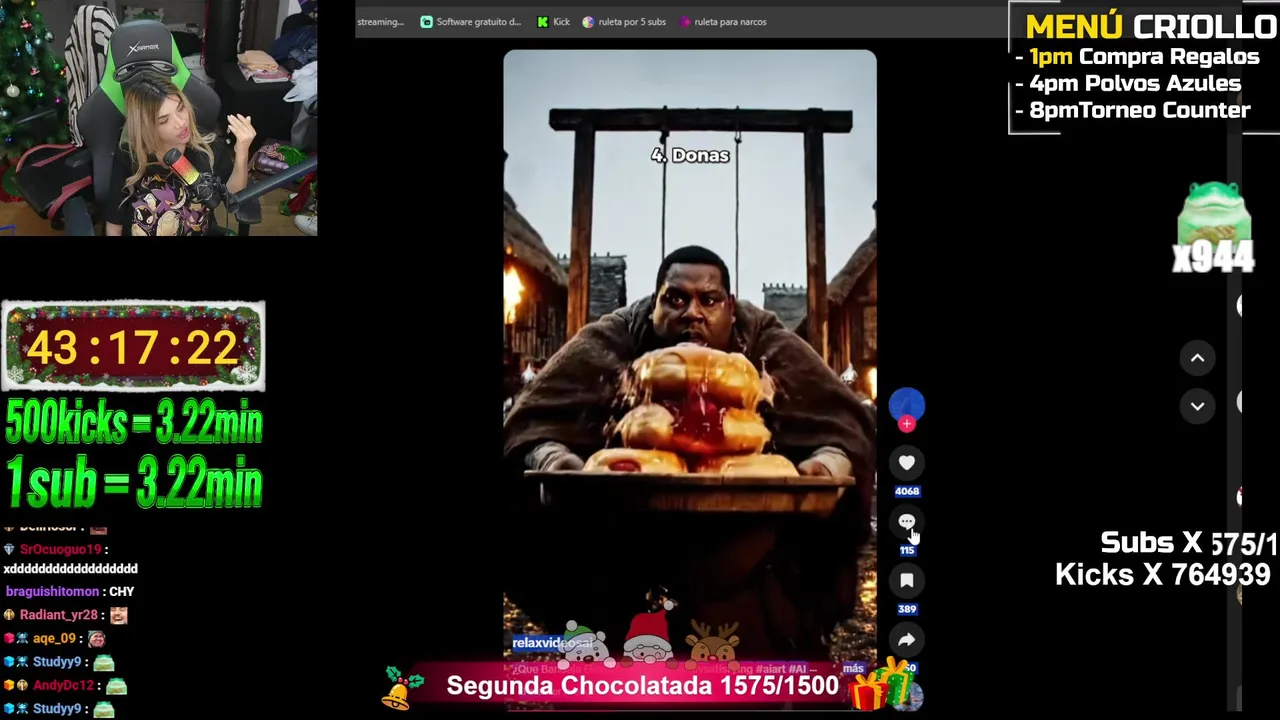Expand video caption with 'más' link
This screenshot has height=720, width=1280.
click(x=853, y=668)
